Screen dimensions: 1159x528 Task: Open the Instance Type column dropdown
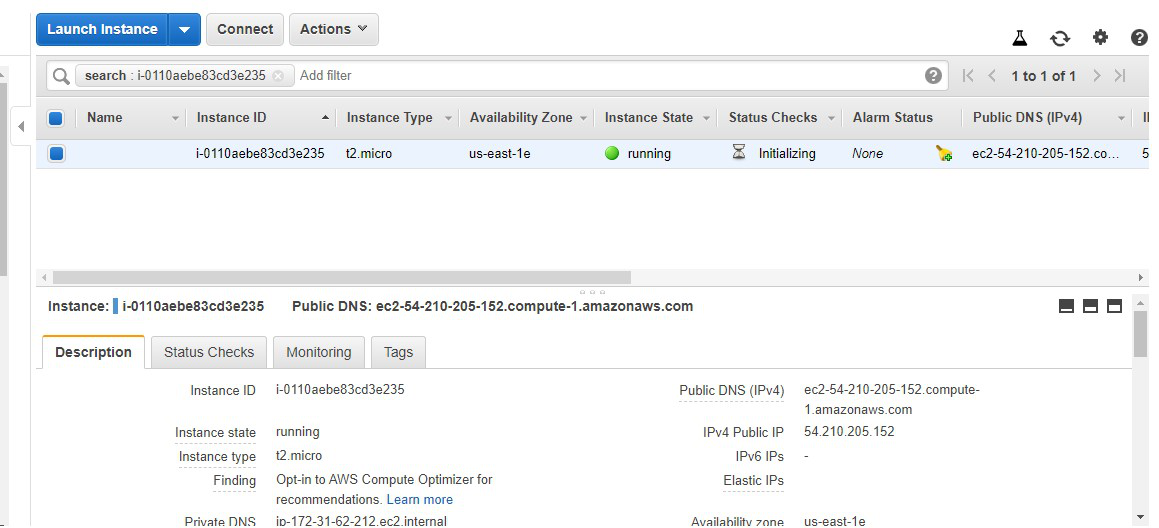(x=448, y=118)
